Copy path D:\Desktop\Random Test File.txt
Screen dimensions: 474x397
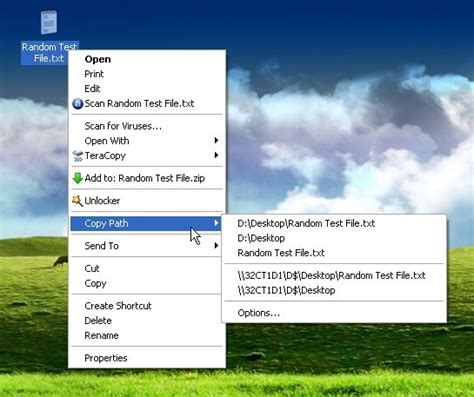(x=334, y=223)
